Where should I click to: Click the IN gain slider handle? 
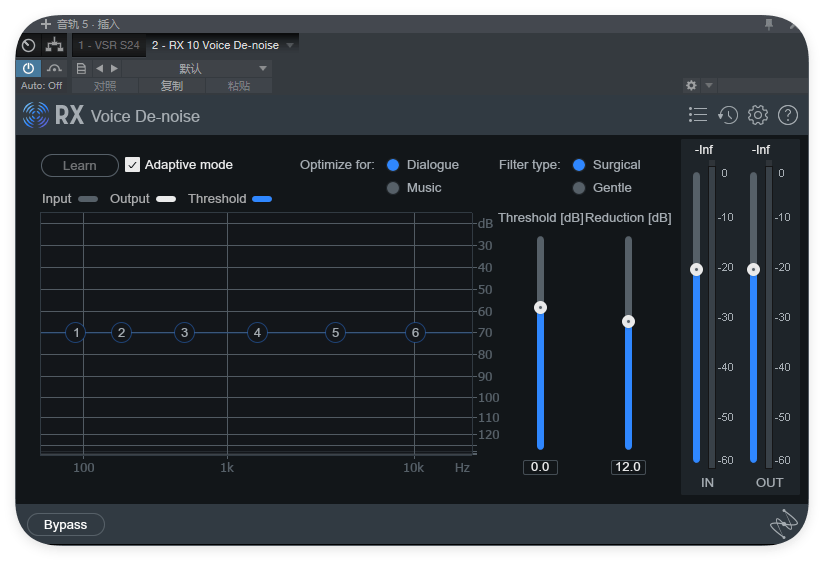point(696,269)
